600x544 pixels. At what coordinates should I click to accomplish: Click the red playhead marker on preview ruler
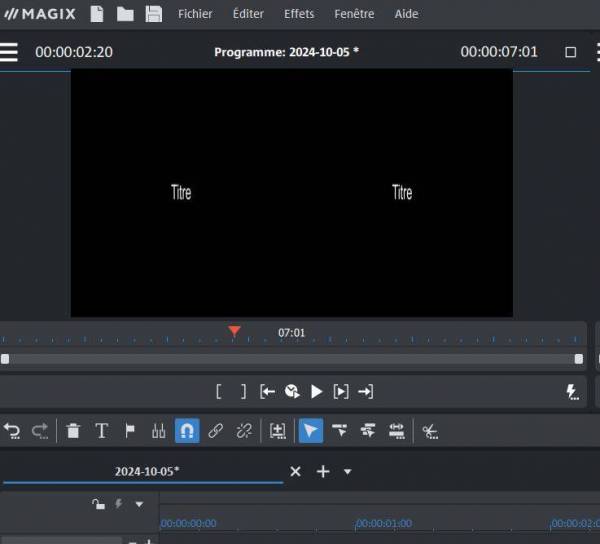point(234,331)
